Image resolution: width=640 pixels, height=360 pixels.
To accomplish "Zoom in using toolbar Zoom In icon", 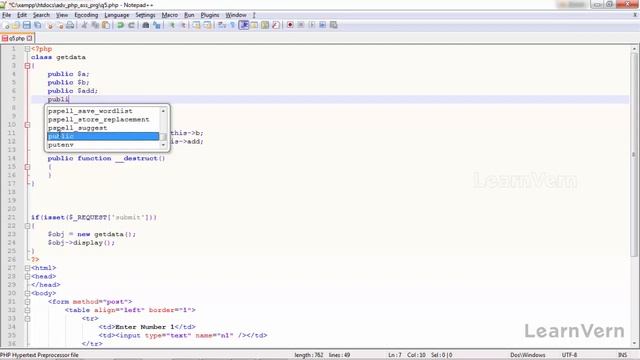I will 172,25.
